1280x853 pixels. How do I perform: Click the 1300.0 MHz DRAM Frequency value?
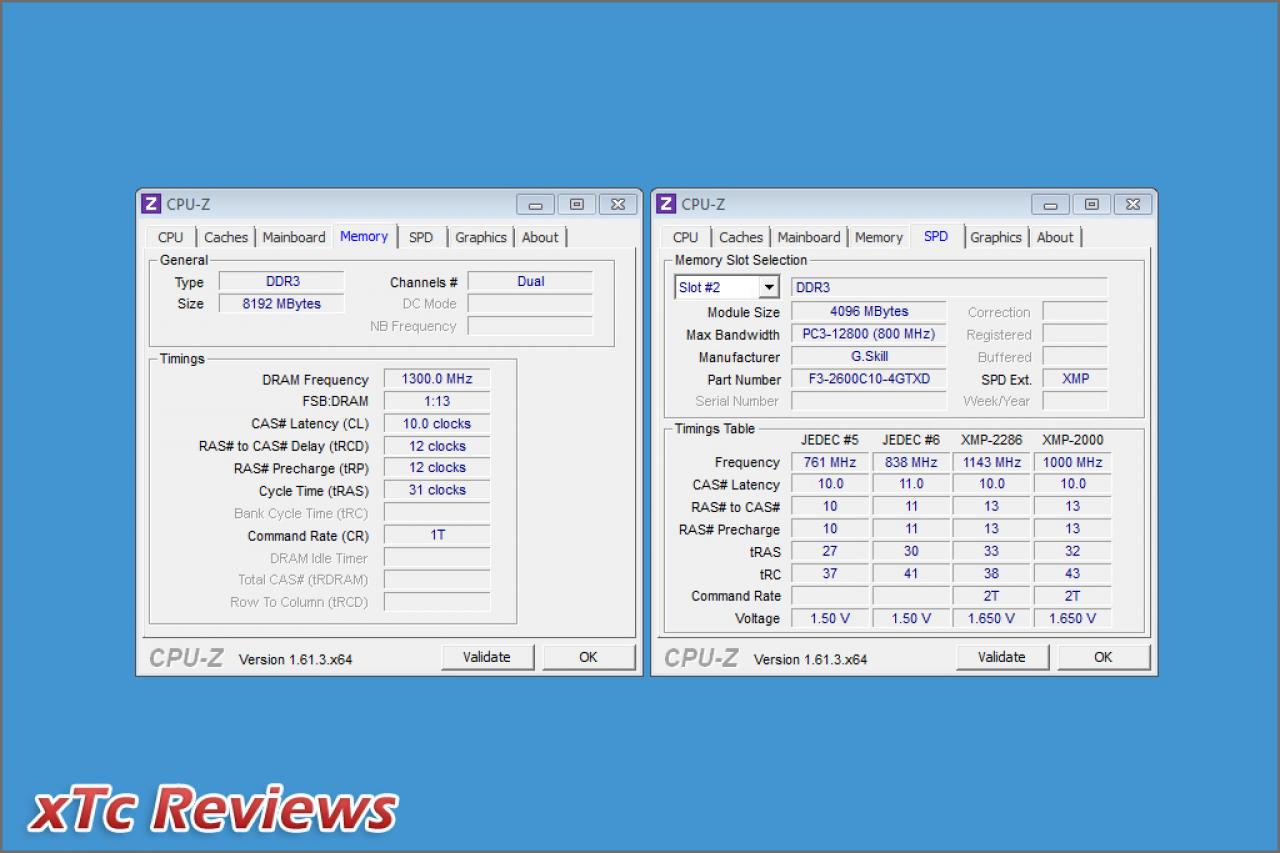(437, 379)
